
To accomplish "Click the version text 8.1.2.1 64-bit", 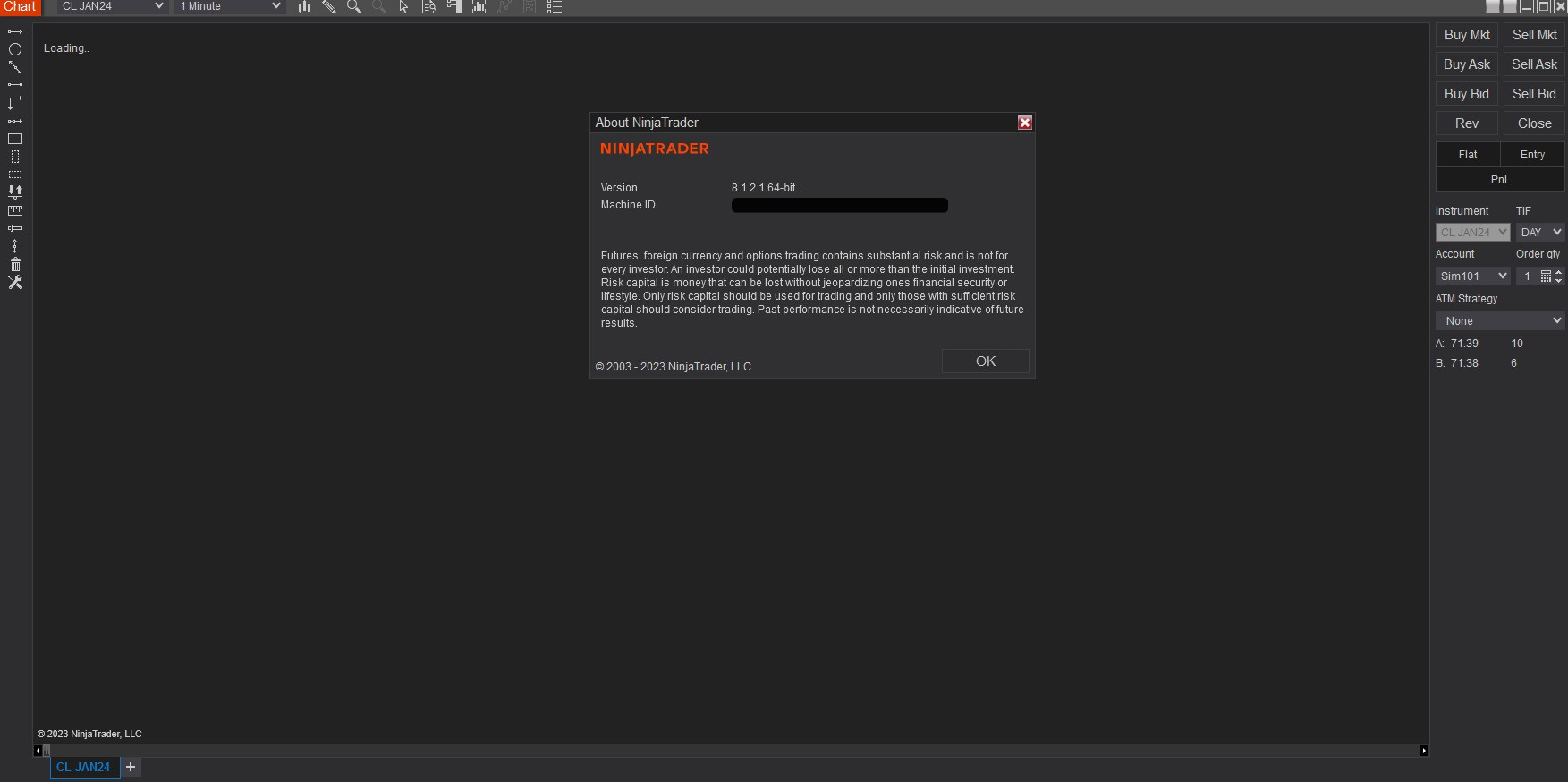I will click(763, 188).
